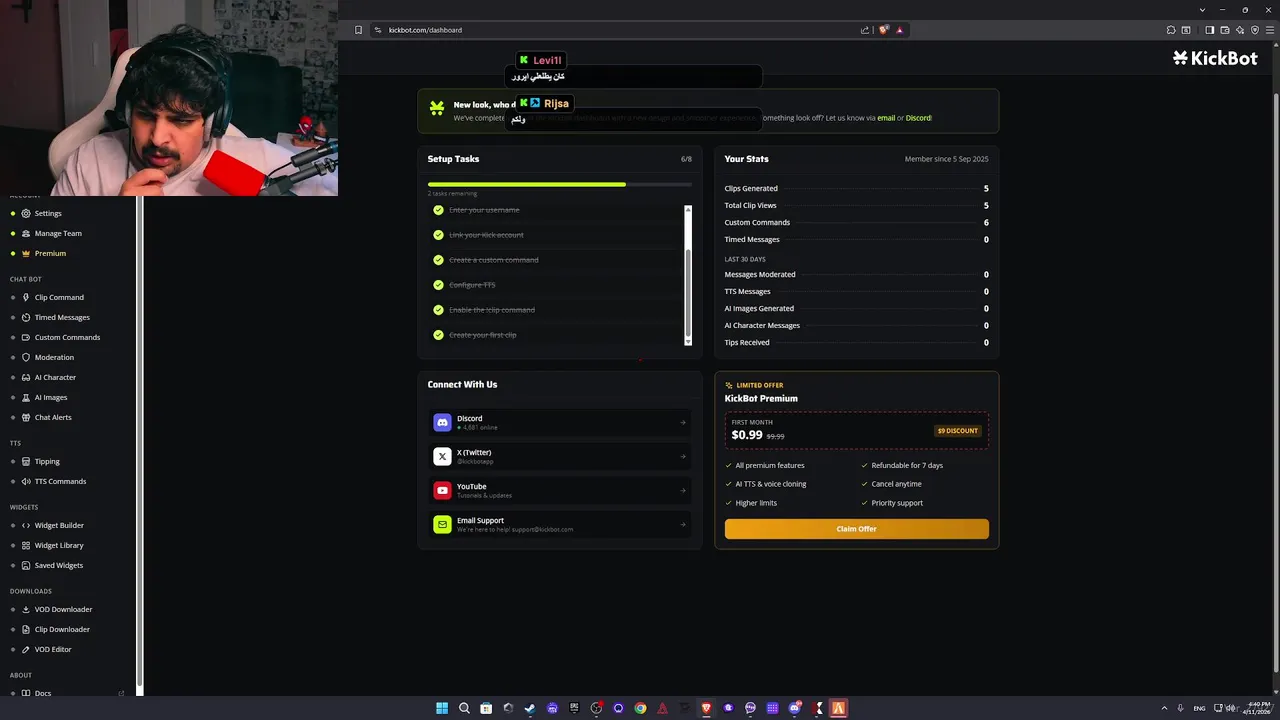The image size is (1280, 720).
Task: Open Discord from the taskbar
Action: [794, 708]
